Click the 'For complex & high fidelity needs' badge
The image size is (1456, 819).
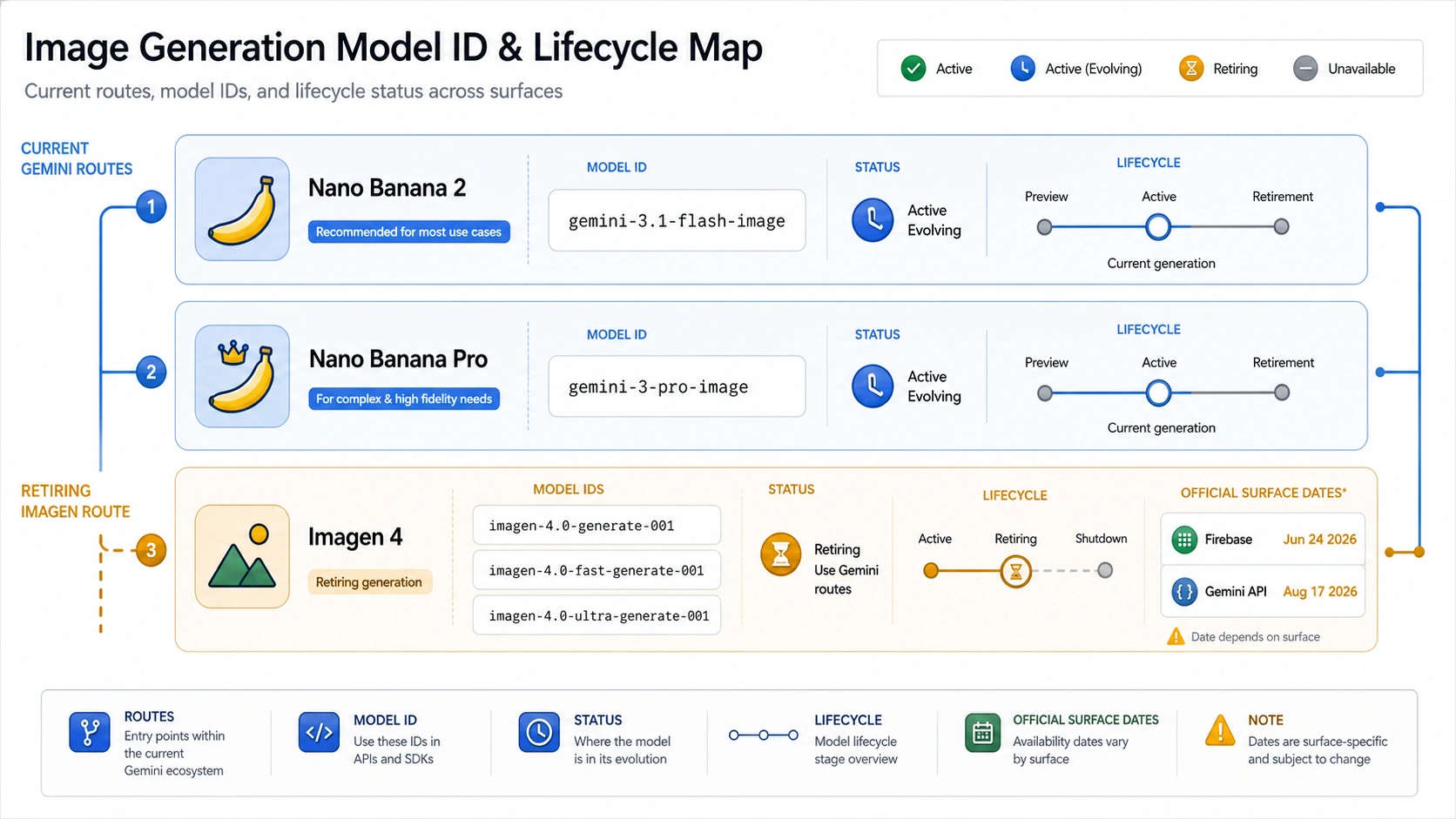tap(404, 399)
